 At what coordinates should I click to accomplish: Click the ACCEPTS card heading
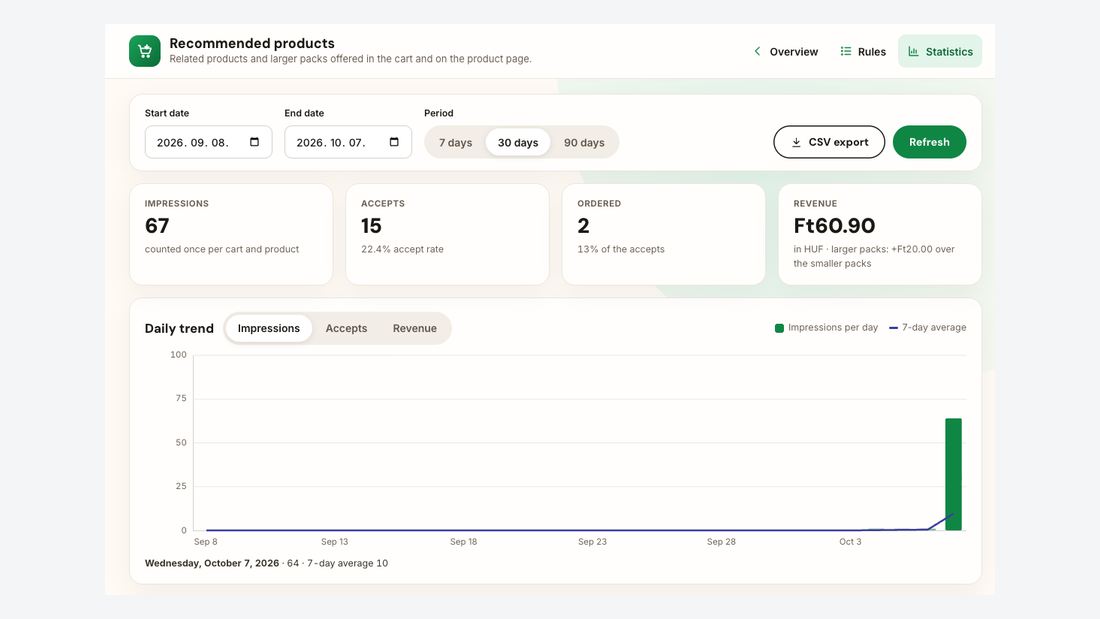coord(383,204)
